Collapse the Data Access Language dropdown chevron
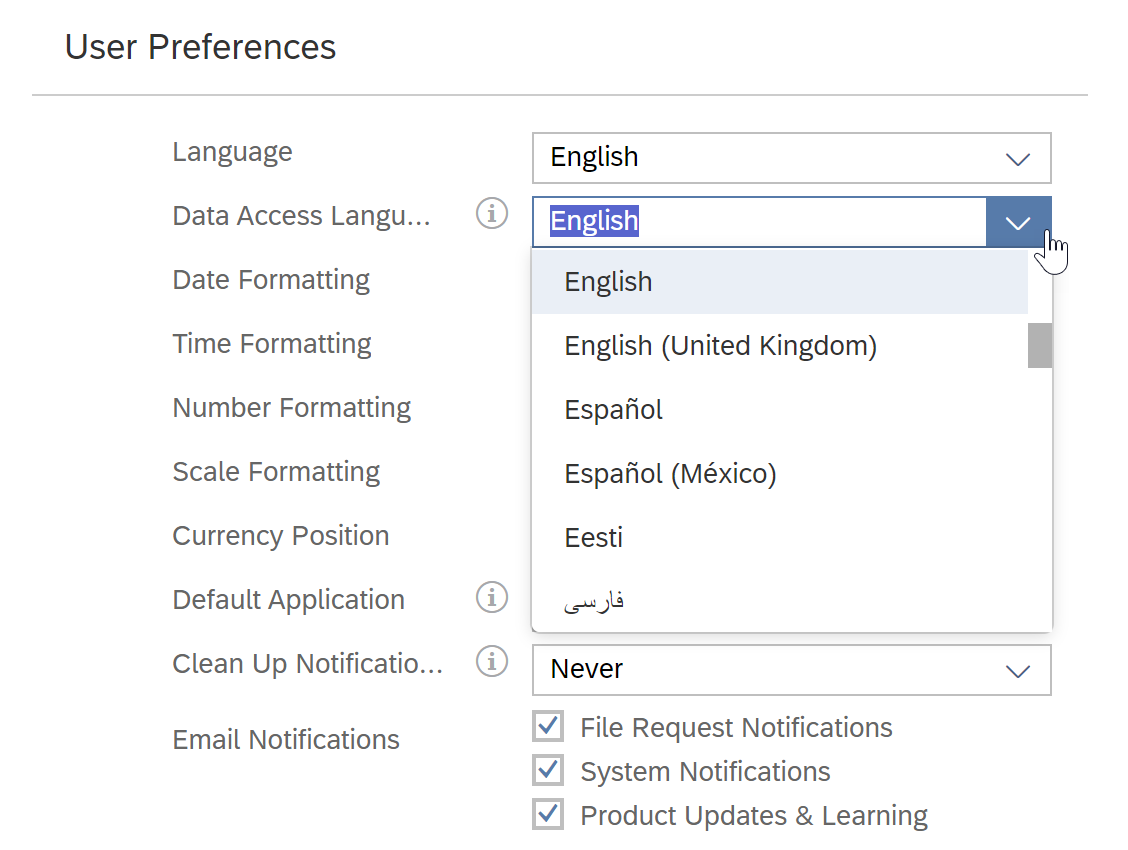 1017,221
